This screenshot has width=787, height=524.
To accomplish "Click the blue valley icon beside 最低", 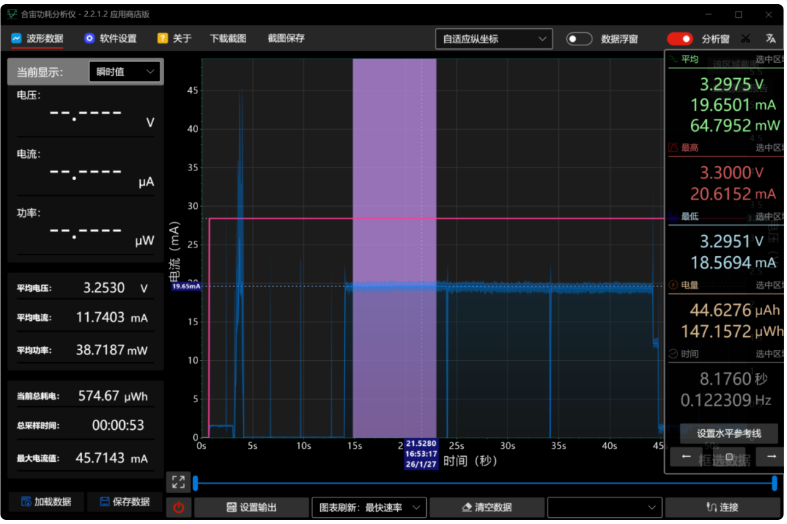I will (x=673, y=216).
